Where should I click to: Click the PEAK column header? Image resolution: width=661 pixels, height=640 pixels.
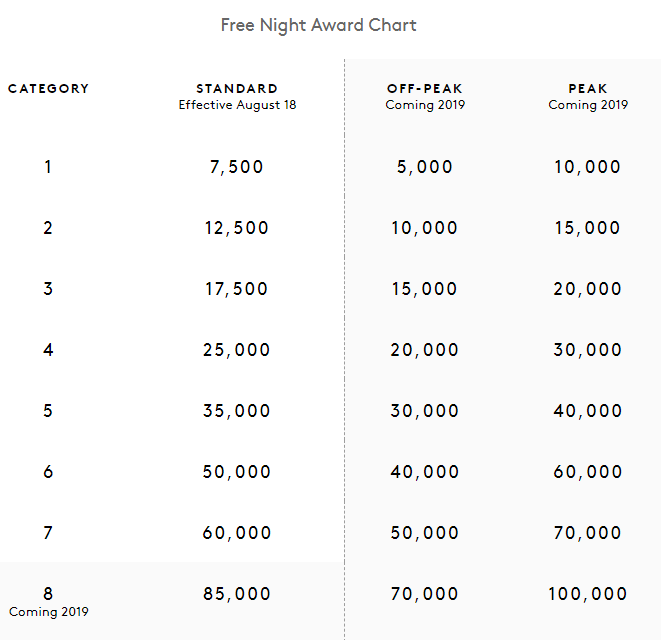click(588, 89)
